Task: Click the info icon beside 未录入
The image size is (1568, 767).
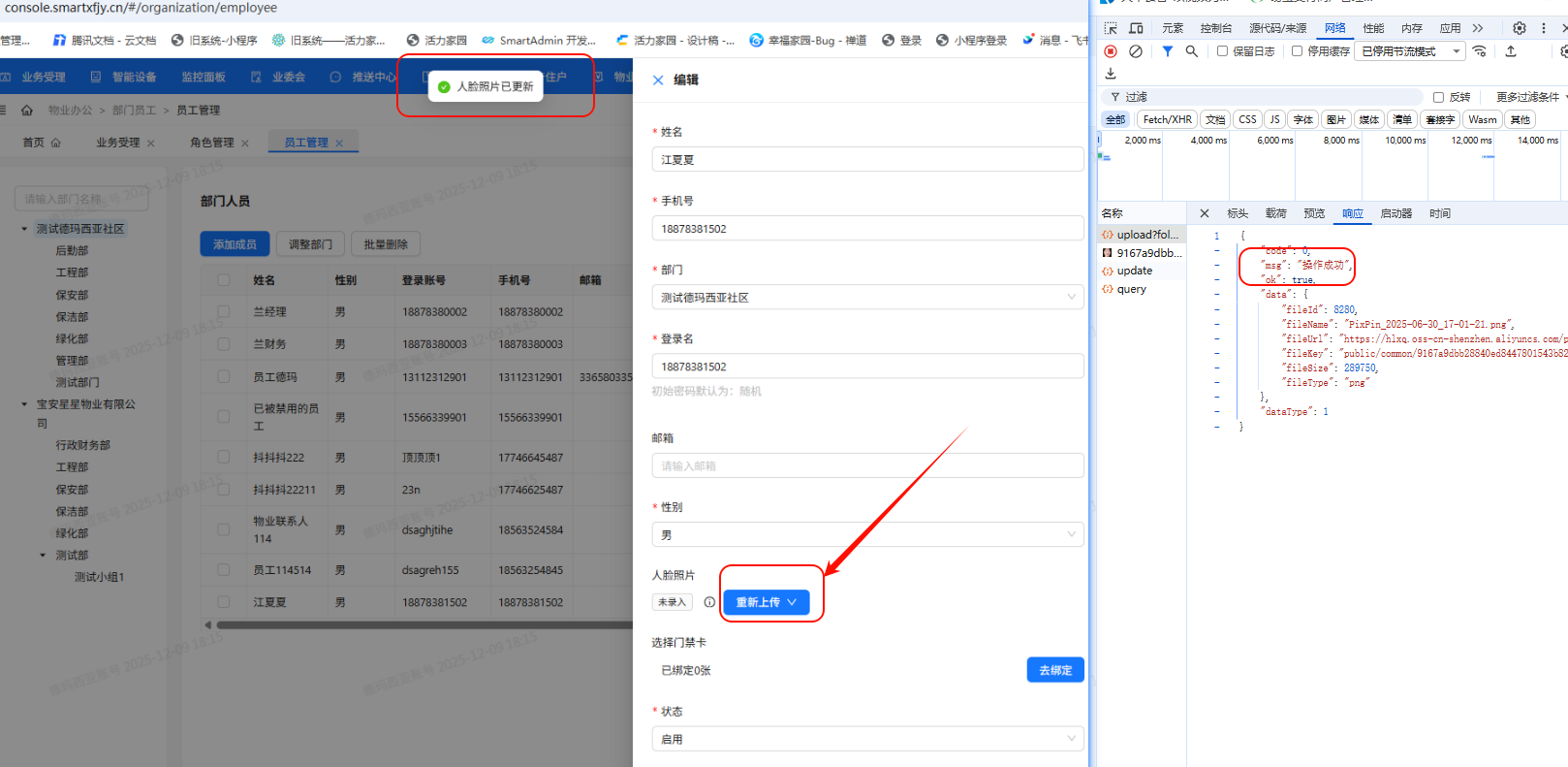Action: point(709,602)
